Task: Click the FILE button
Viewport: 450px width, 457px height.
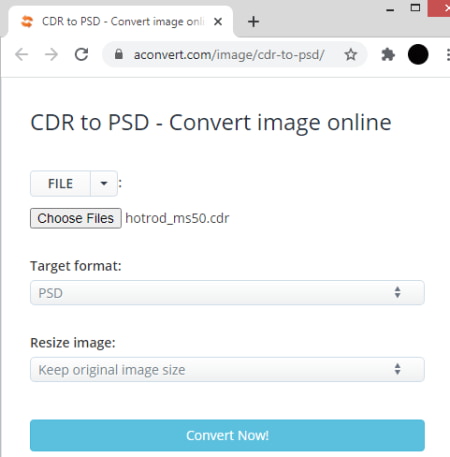Action: (x=60, y=183)
